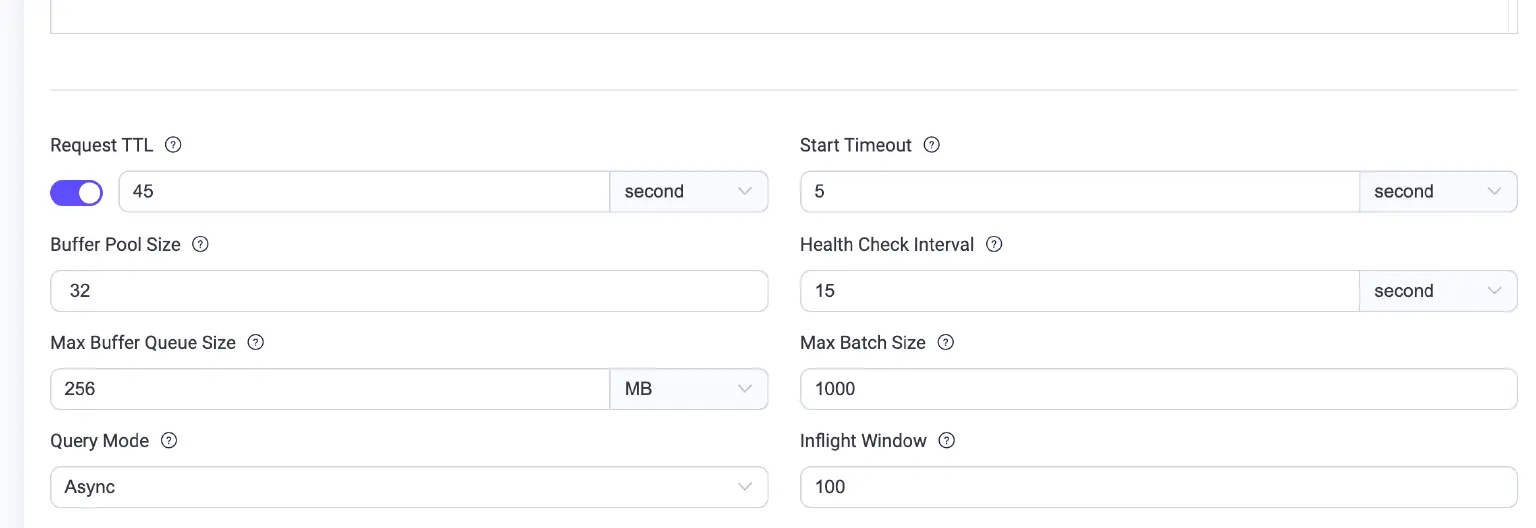Screen dimensions: 1536x528
Task: Focus the Buffer Pool Size input
Action: pos(408,291)
